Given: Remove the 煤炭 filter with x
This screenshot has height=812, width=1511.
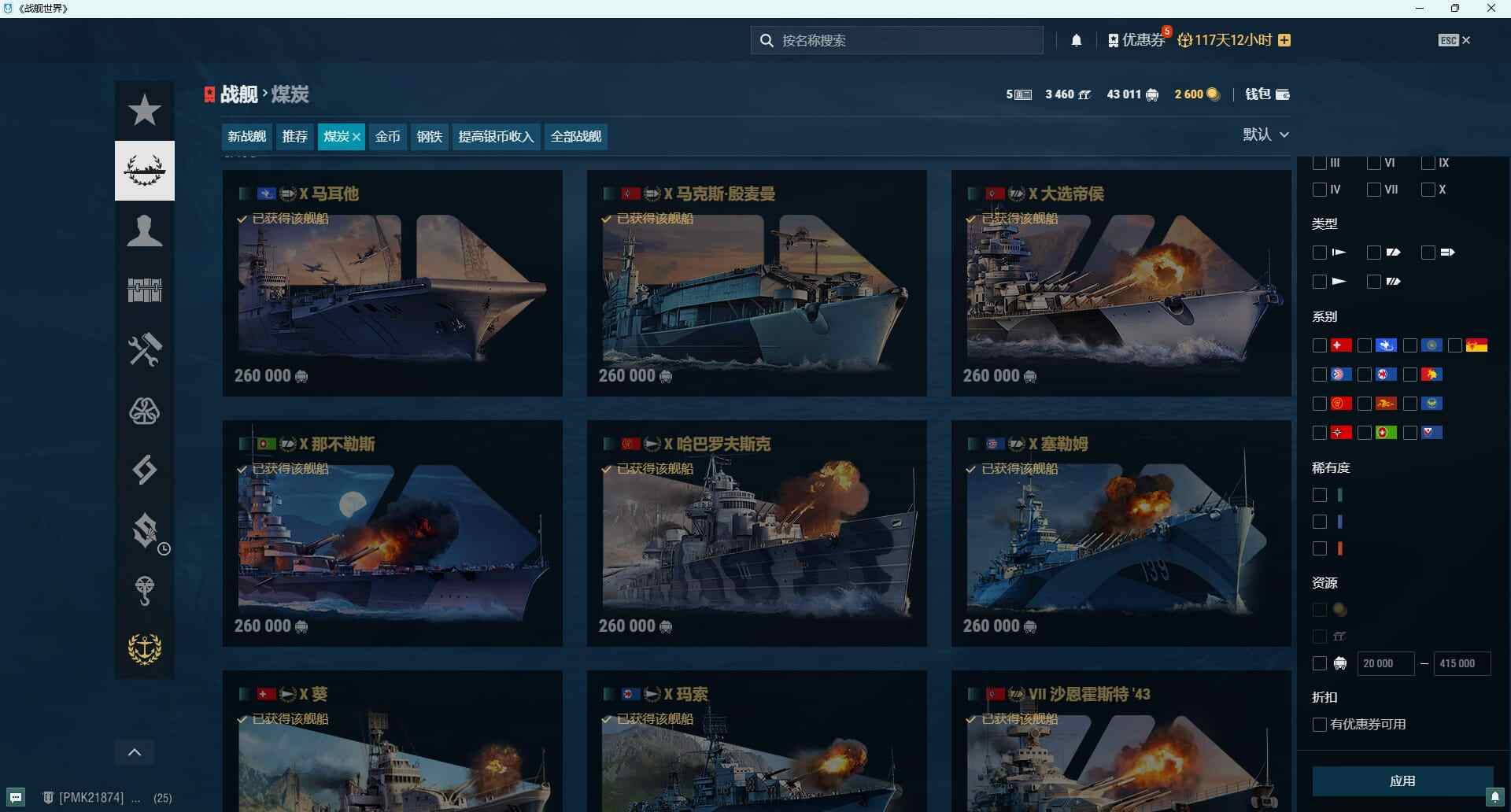Looking at the screenshot, I should (357, 137).
